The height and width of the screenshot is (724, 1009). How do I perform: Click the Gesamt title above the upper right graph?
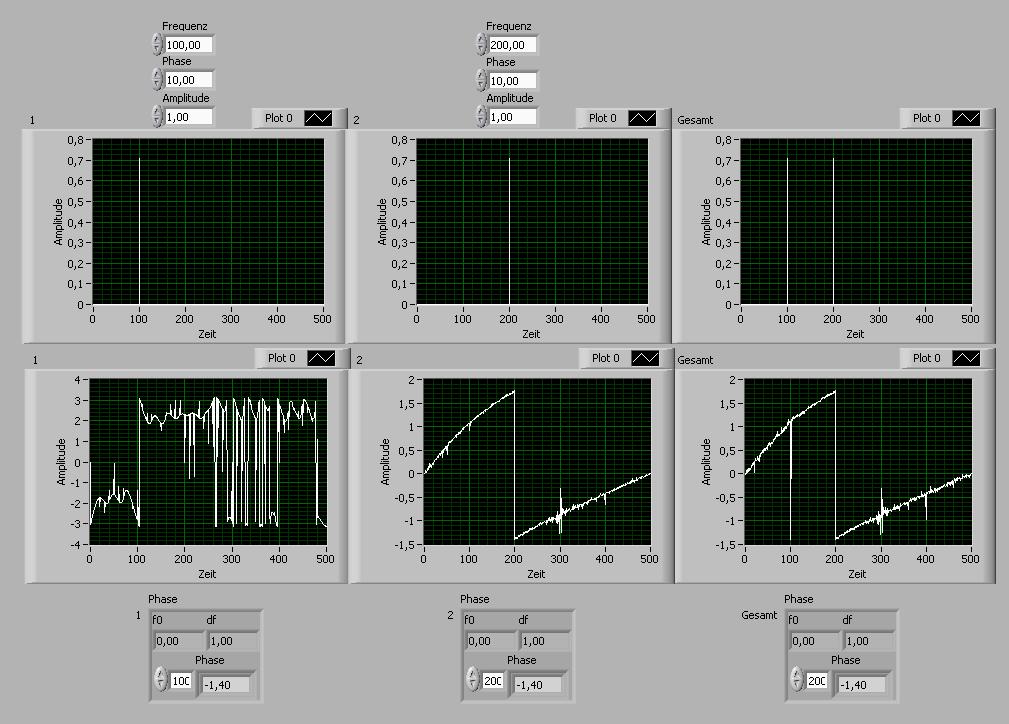695,120
